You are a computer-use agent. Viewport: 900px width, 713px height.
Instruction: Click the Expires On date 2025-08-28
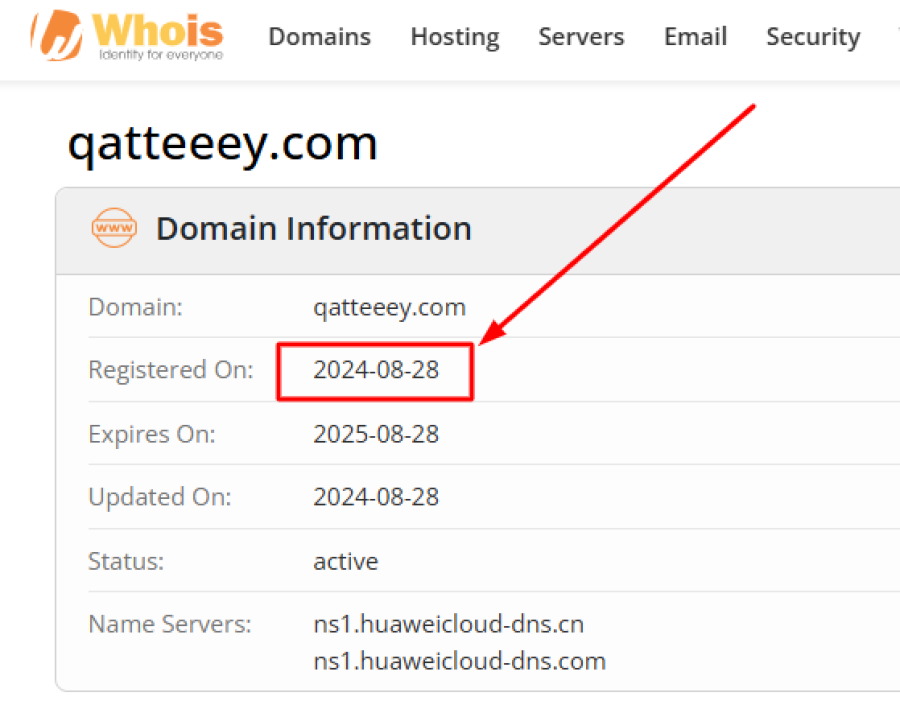point(375,434)
